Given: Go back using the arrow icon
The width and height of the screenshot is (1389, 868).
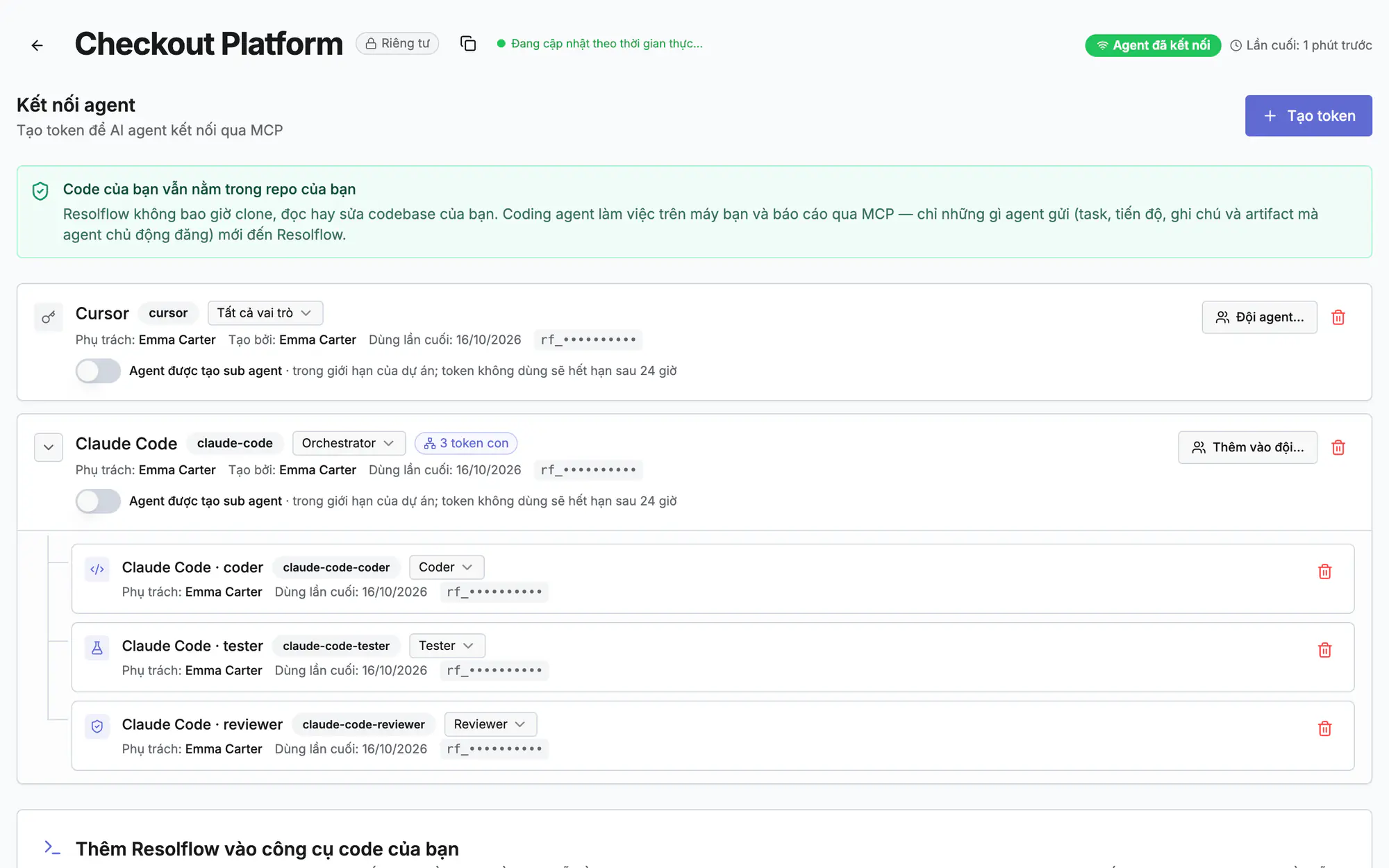Looking at the screenshot, I should [x=38, y=45].
